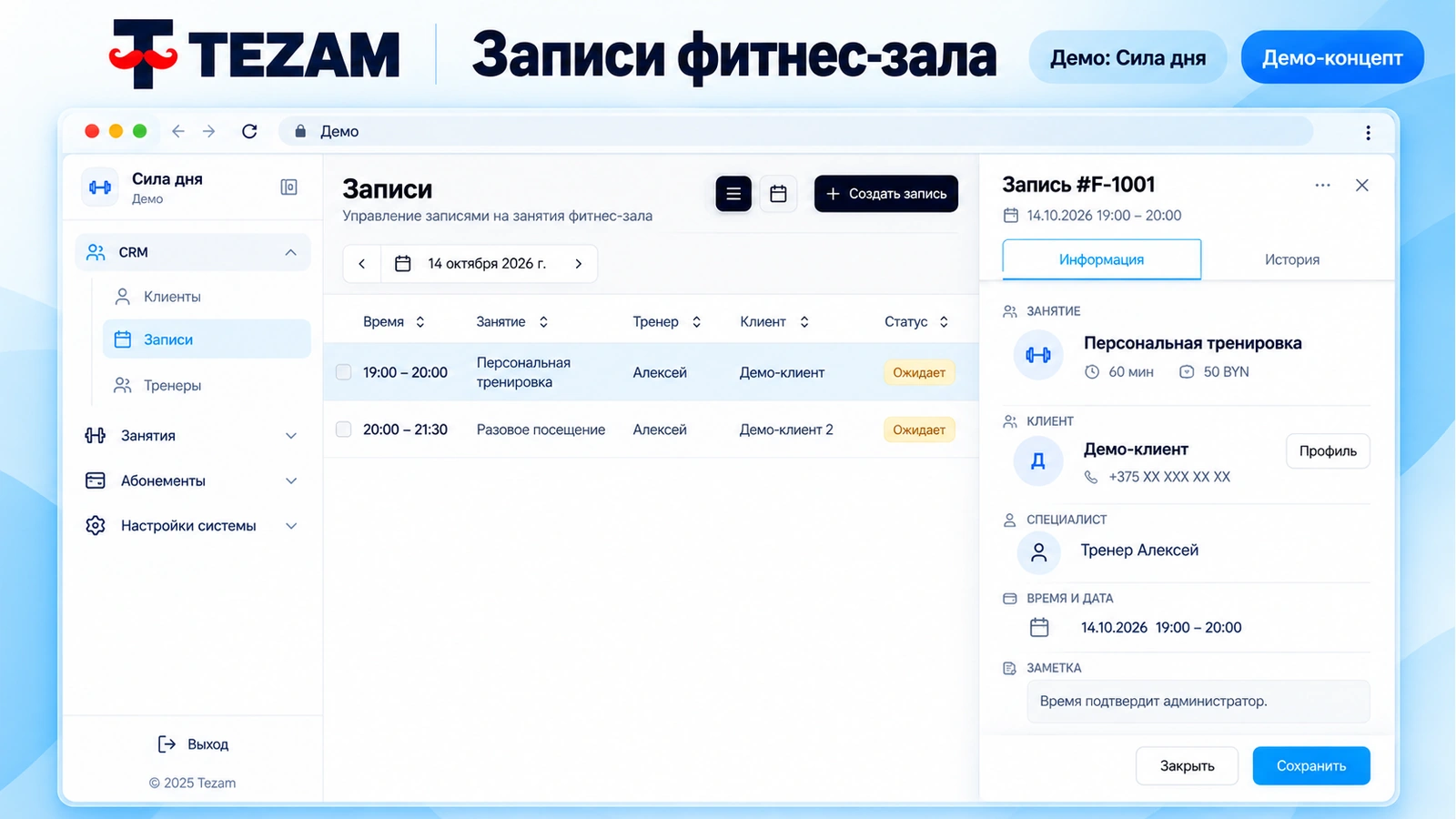Sort table by Занятие column

[x=512, y=322]
